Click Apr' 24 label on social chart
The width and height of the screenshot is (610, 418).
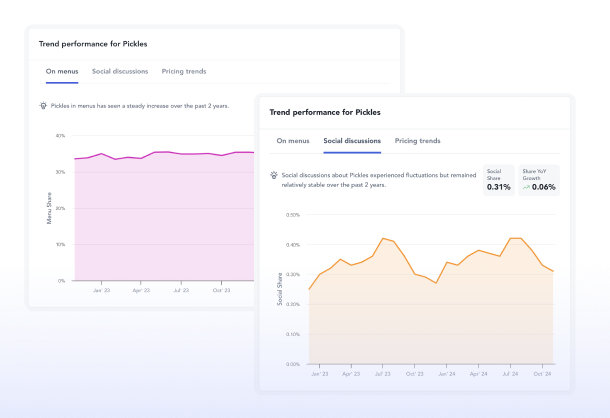[478, 374]
